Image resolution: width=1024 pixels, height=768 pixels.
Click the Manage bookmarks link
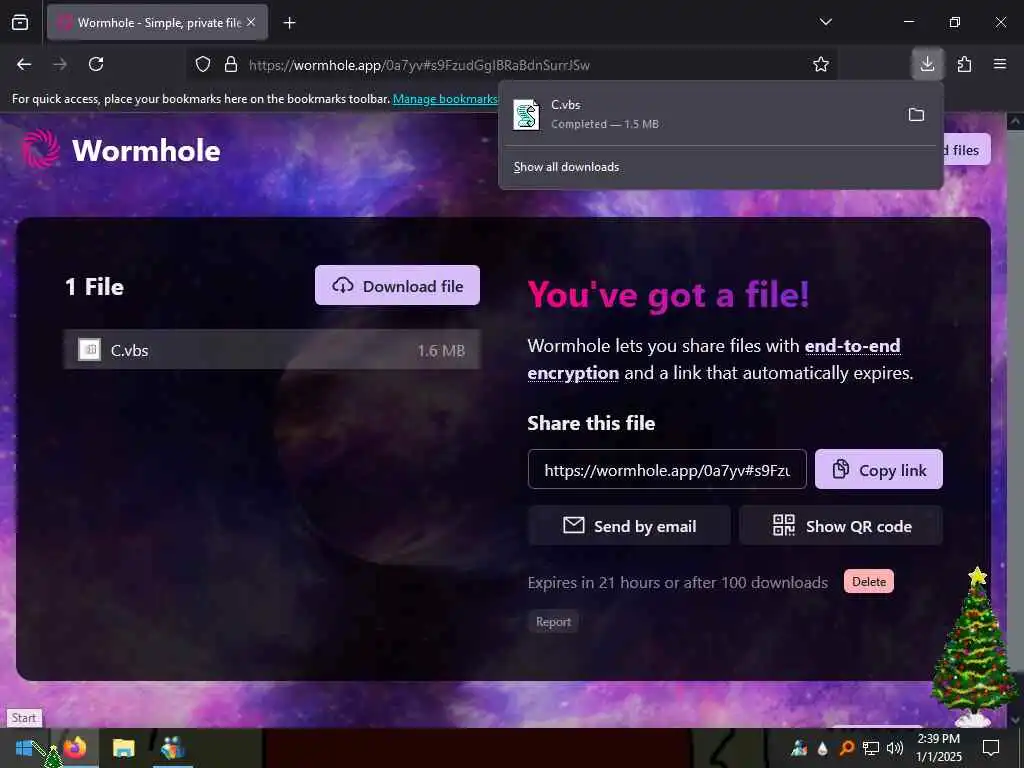point(445,99)
